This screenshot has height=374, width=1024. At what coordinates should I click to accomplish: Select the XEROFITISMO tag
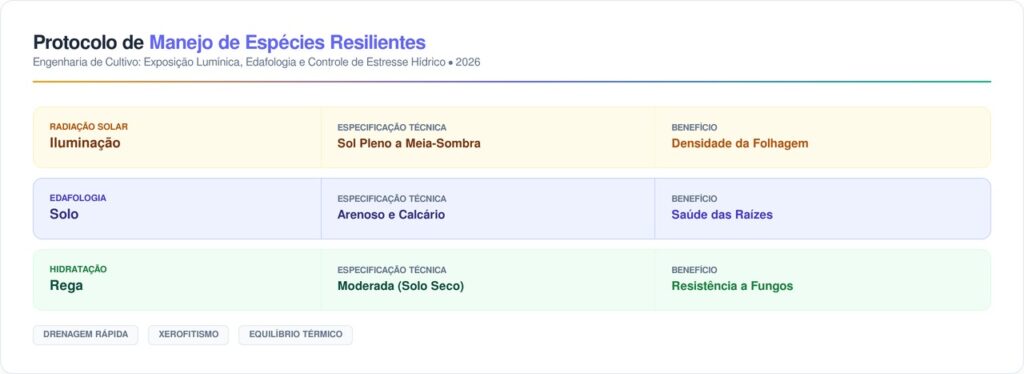click(189, 335)
